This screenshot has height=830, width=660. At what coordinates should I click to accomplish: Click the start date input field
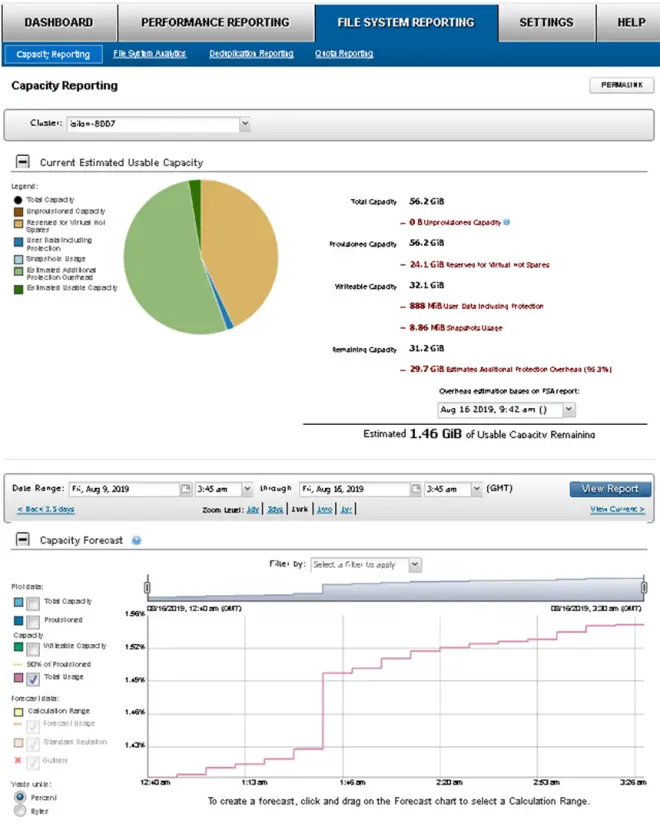(x=124, y=489)
